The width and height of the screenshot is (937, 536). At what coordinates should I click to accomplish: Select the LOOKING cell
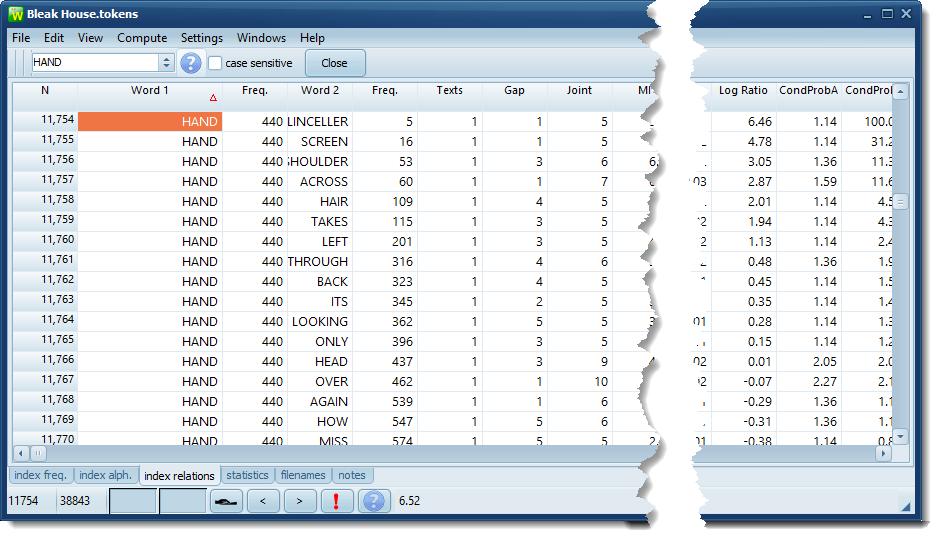(x=320, y=322)
